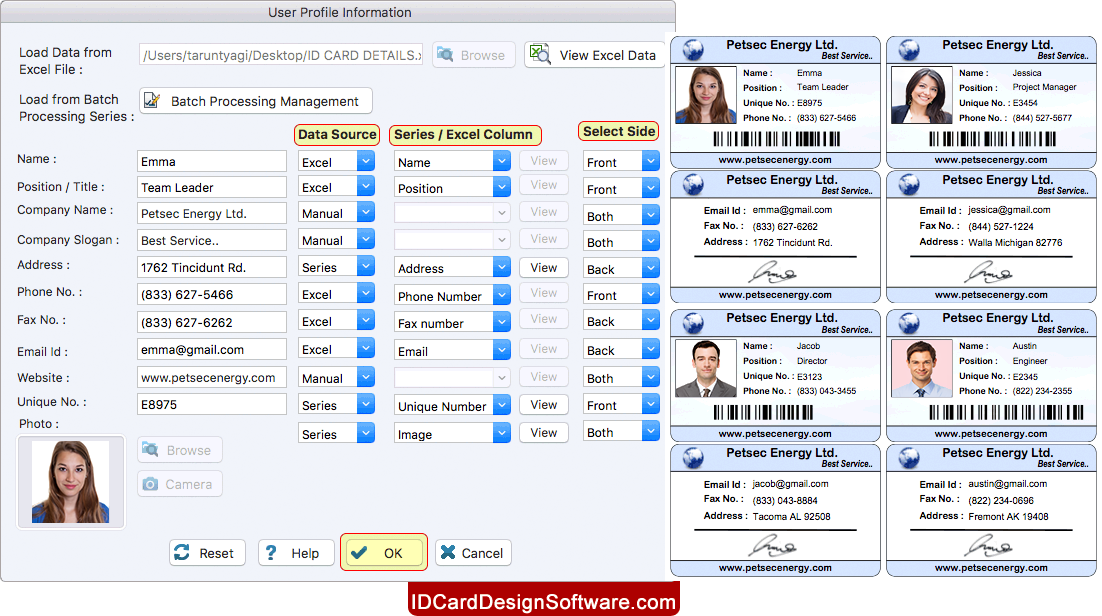Click email jessica@gmail.com on back card
The height and width of the screenshot is (616, 1102).
1009,210
